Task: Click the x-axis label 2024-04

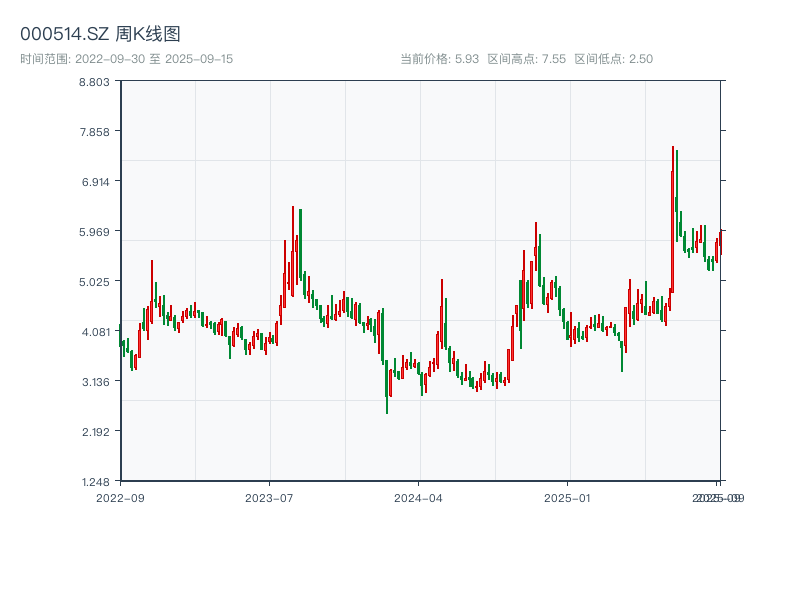Action: [418, 498]
